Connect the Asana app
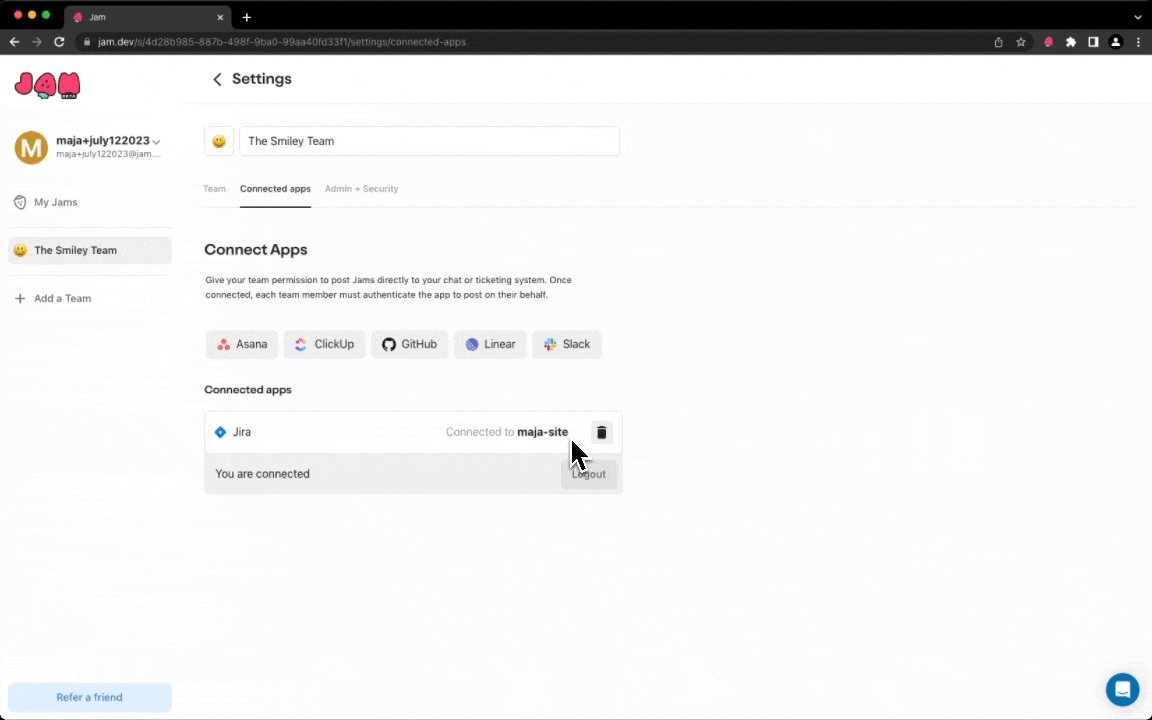 (x=242, y=344)
